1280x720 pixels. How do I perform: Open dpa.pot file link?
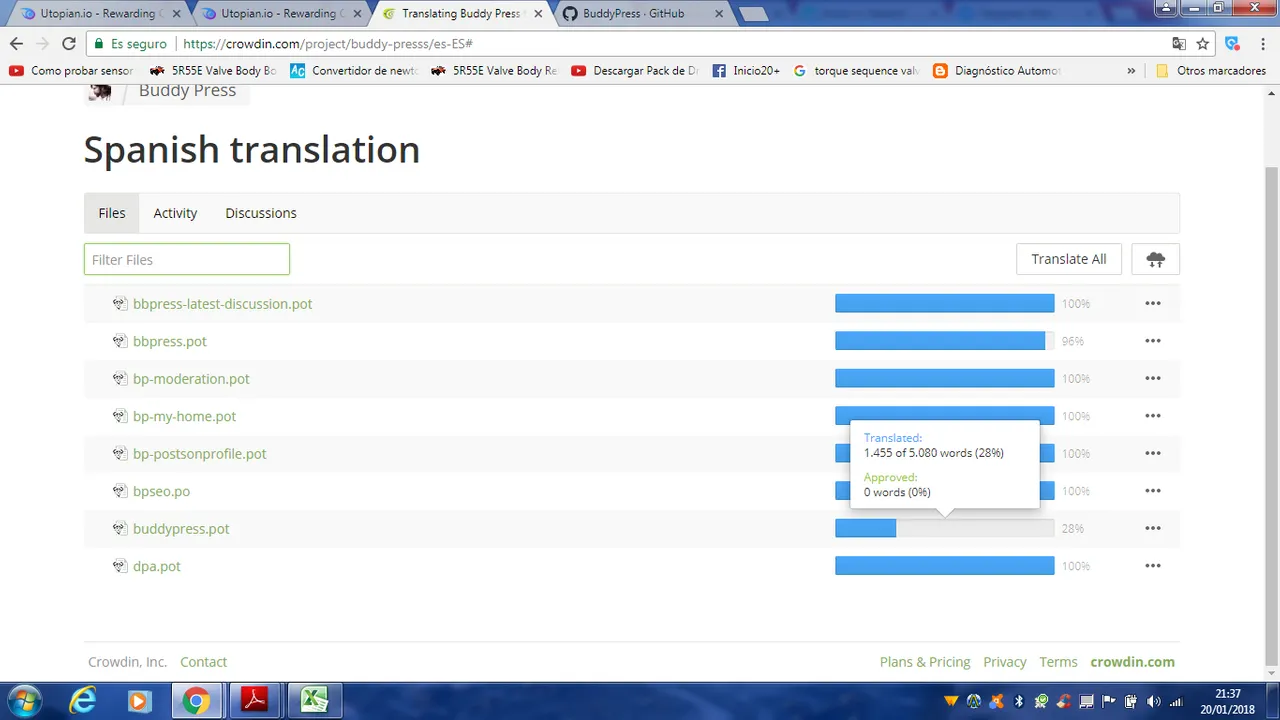point(157,566)
